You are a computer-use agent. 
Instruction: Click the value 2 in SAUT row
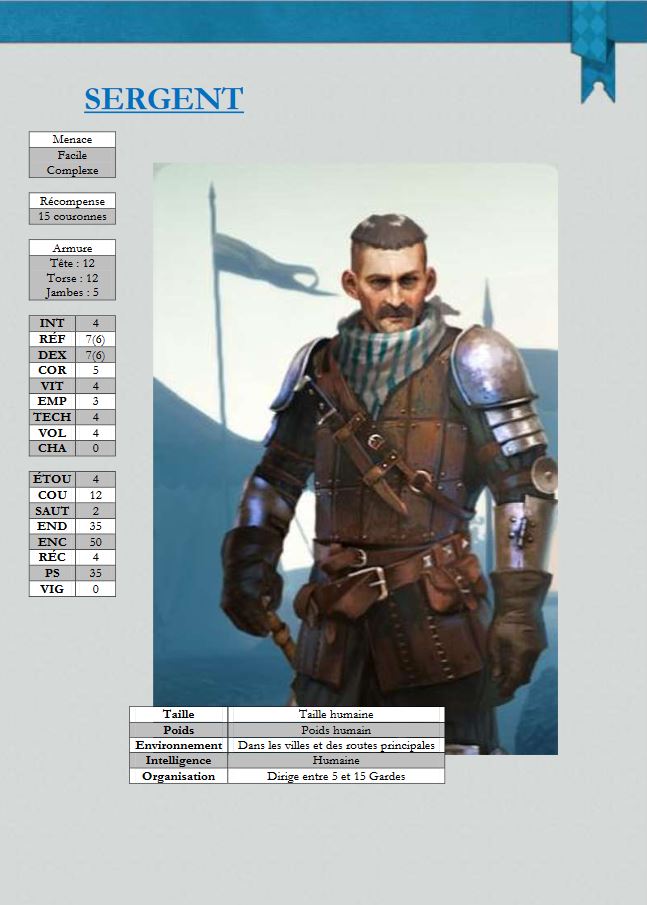point(96,510)
